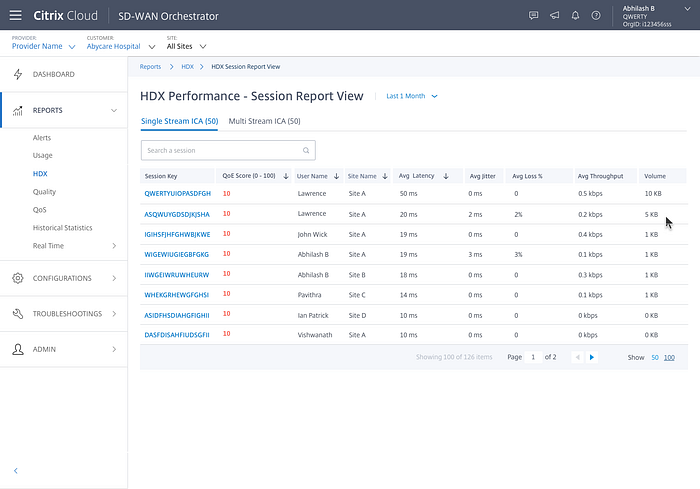This screenshot has width=700, height=489.
Task: Click the megaphone announcements icon
Action: pyautogui.click(x=554, y=15)
